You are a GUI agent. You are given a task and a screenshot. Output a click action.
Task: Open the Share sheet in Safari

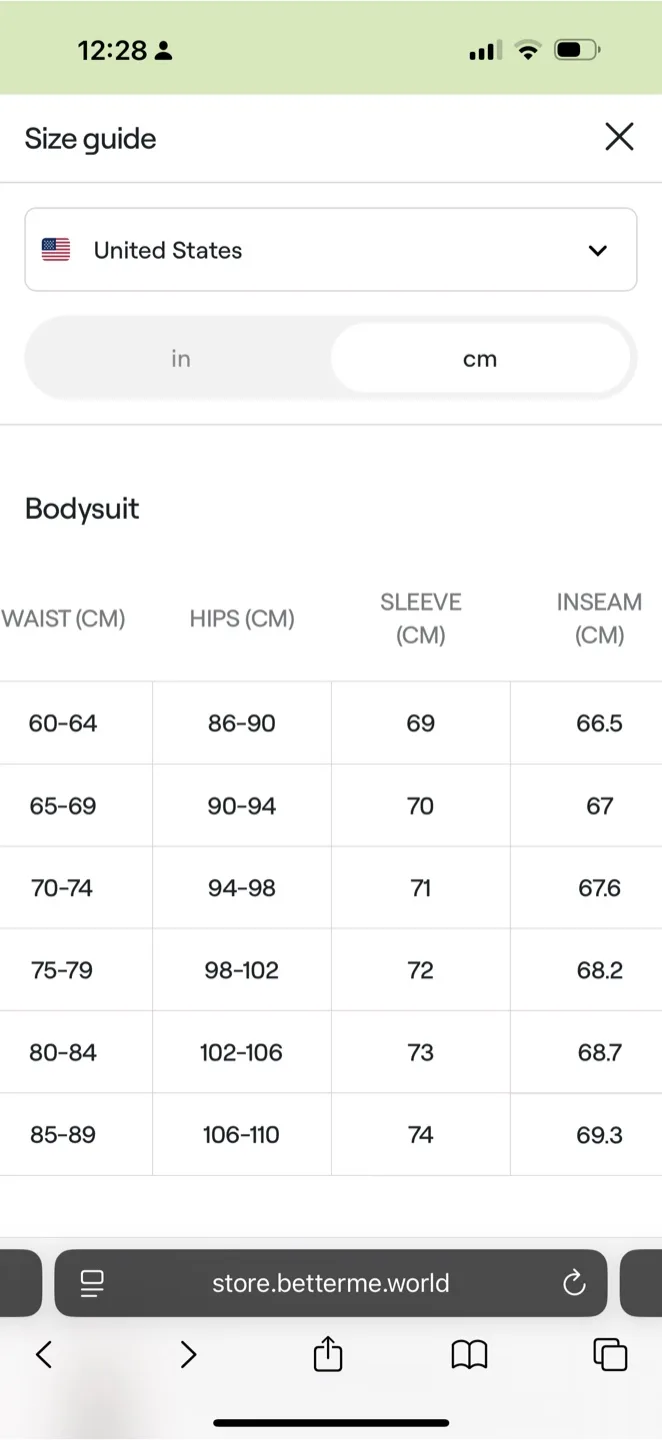click(x=327, y=1355)
